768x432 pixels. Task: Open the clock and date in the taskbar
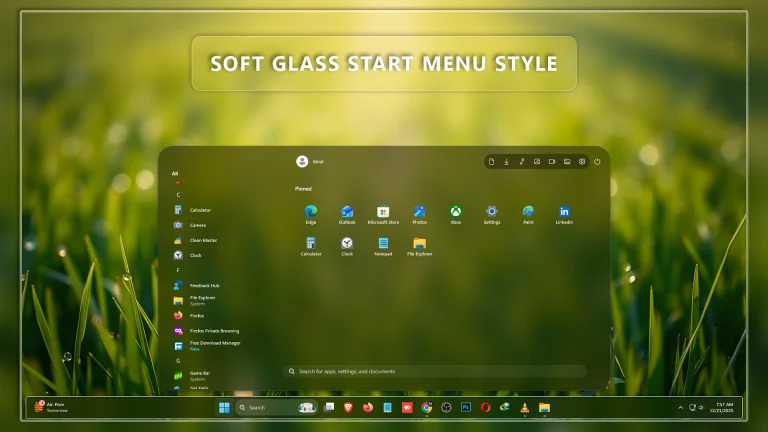coord(722,408)
